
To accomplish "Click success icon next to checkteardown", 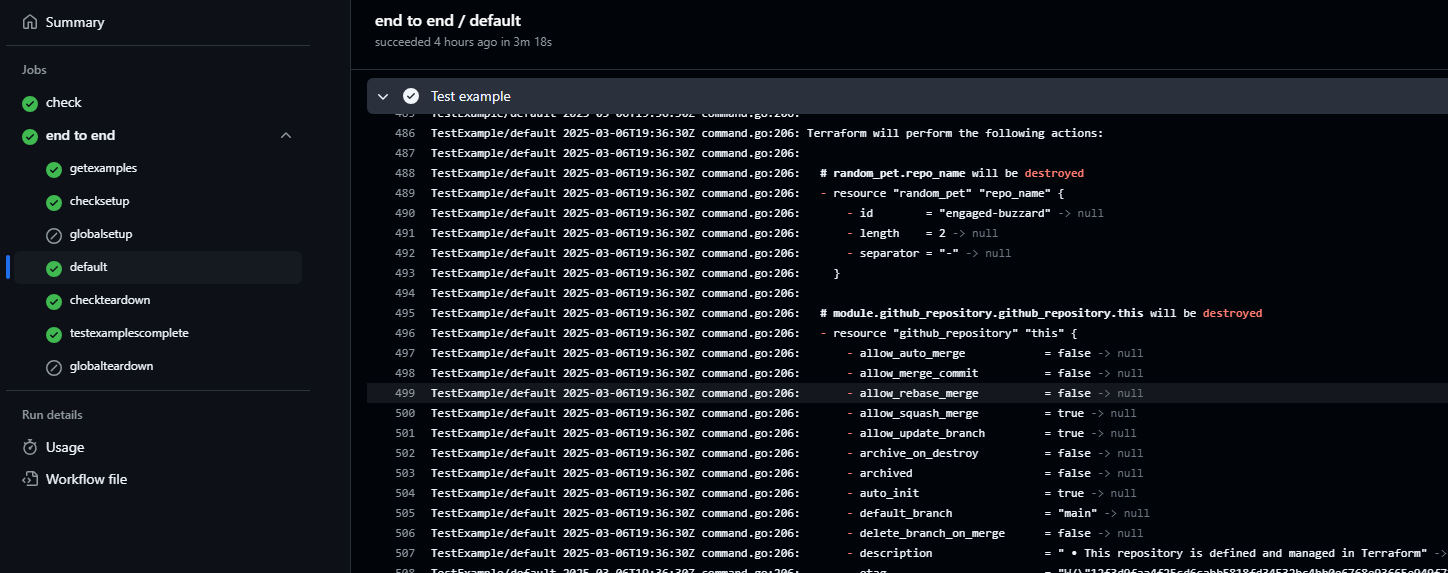I will click(x=54, y=300).
